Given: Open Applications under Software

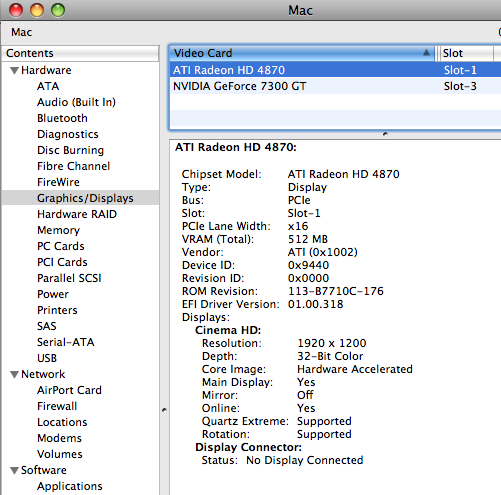Looking at the screenshot, I should [70, 486].
